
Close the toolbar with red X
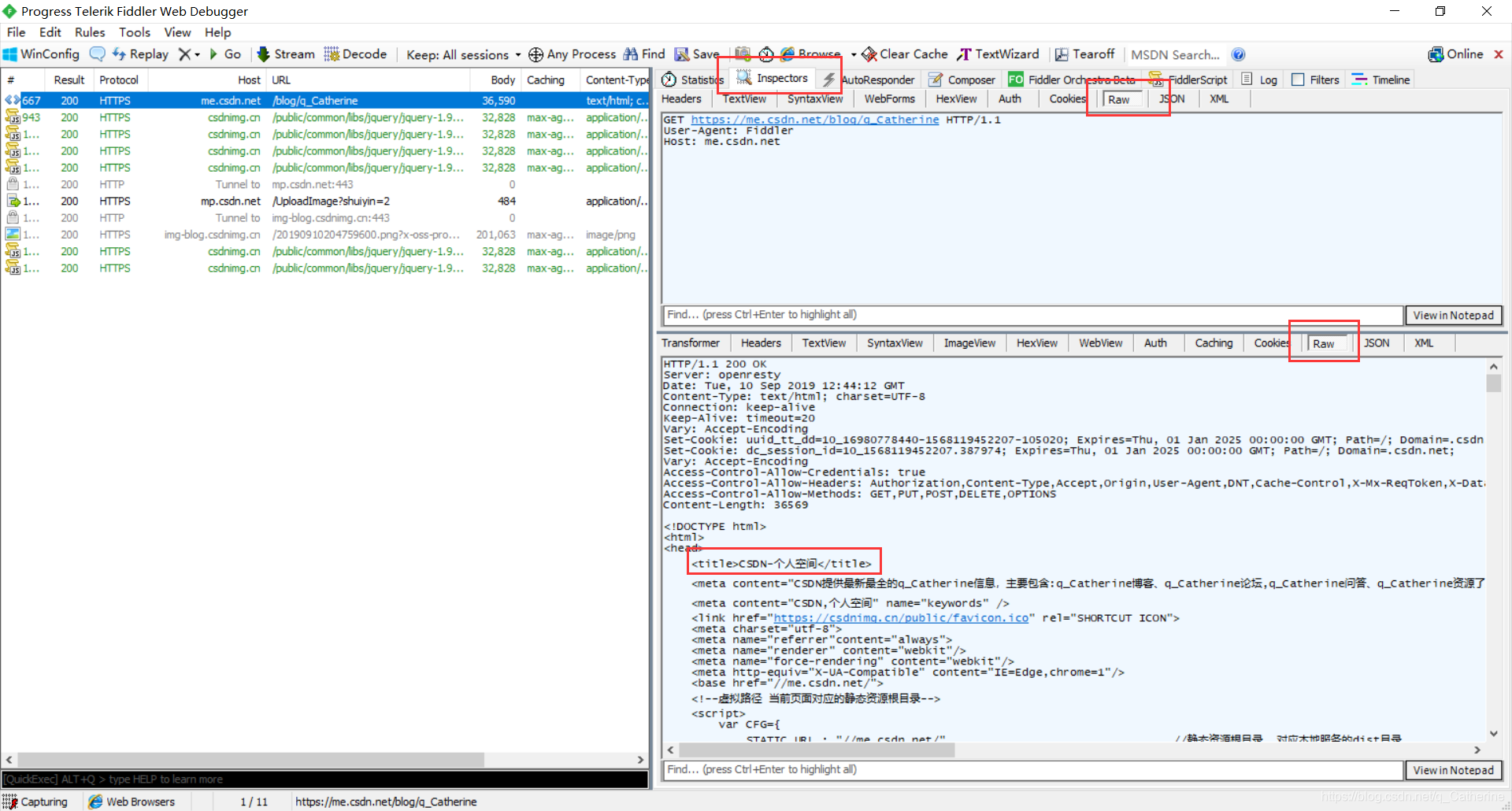(1499, 54)
